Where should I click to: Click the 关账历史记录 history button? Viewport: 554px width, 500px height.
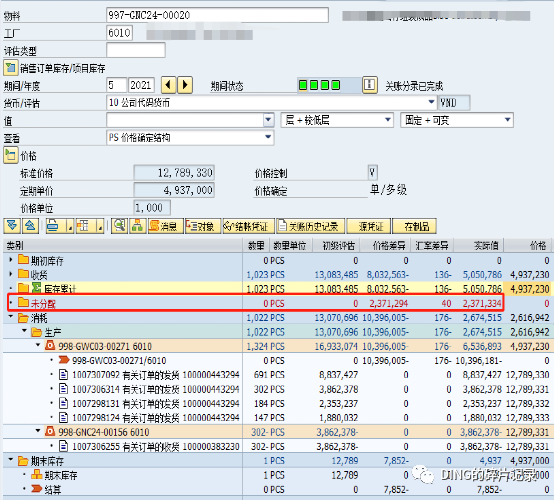[x=311, y=226]
